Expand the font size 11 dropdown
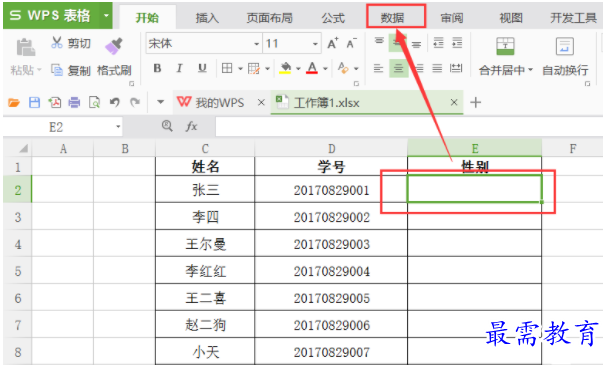 [315, 44]
